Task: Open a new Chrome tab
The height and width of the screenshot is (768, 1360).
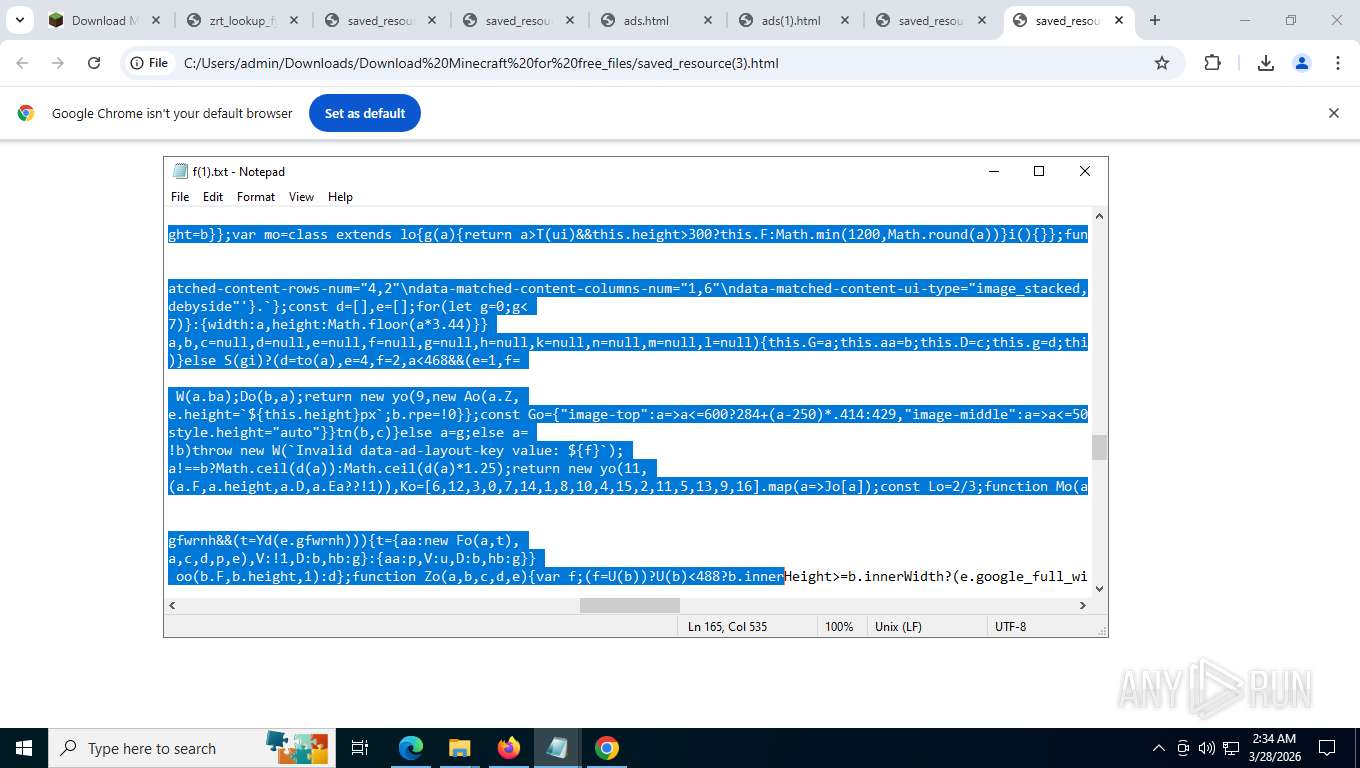Action: click(1155, 20)
